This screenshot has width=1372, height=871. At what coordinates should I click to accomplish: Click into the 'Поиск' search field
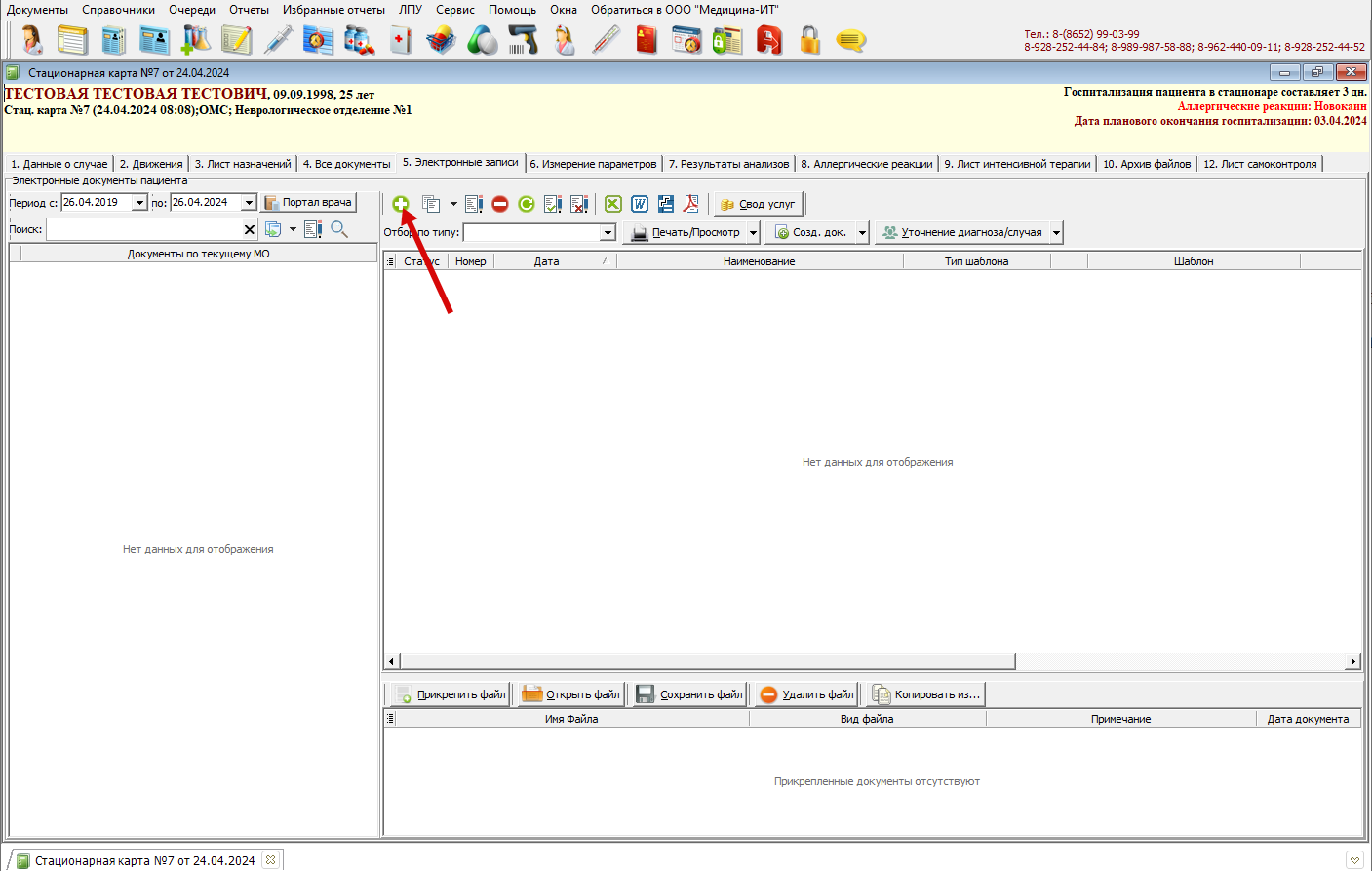click(x=144, y=229)
